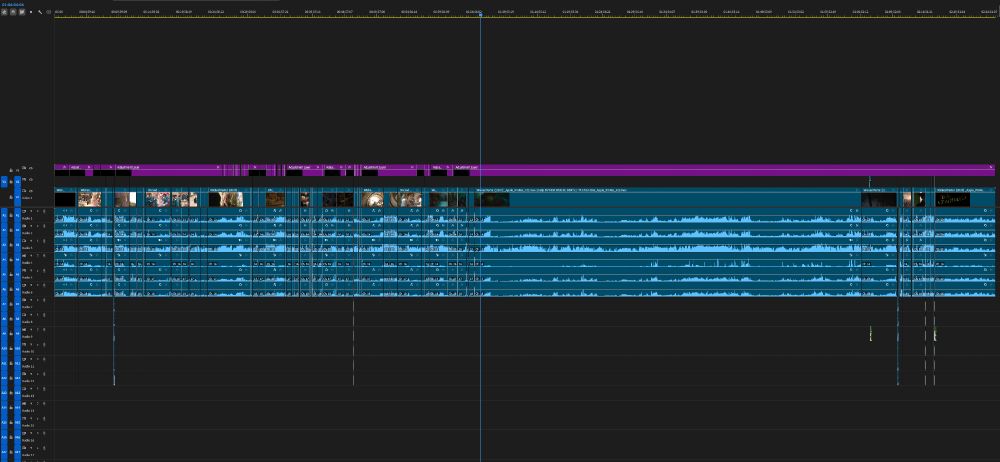Enable voice-over record on Audio 8
1000x462 pixels.
click(44, 315)
